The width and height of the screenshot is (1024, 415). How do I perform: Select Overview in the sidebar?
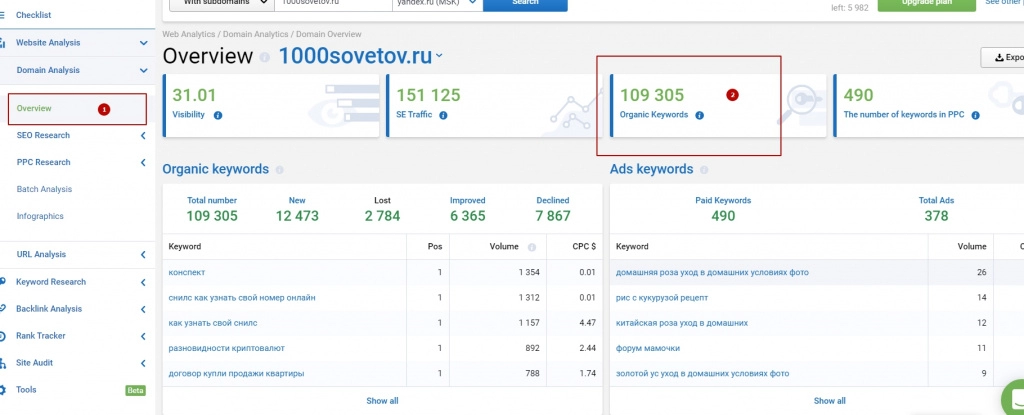tap(34, 108)
